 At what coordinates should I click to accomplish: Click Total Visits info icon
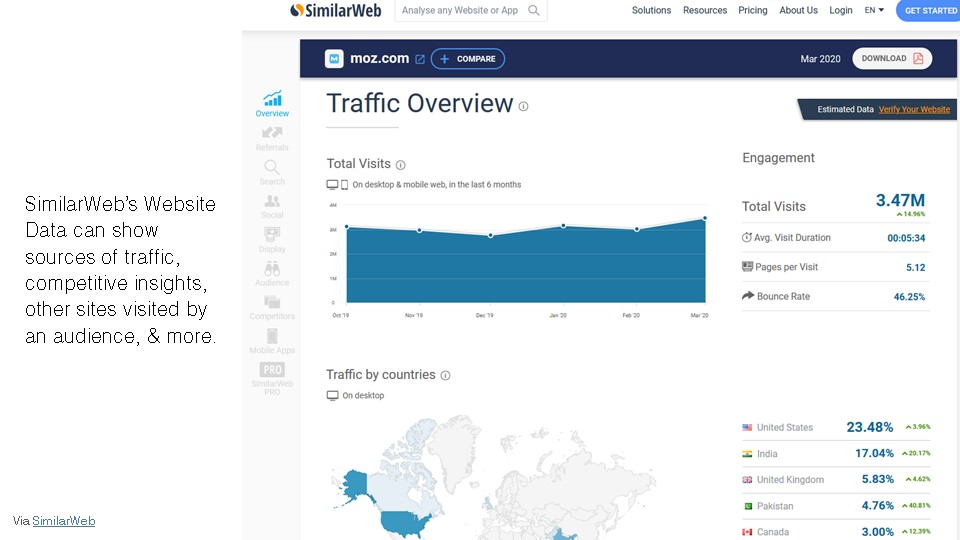pos(400,165)
